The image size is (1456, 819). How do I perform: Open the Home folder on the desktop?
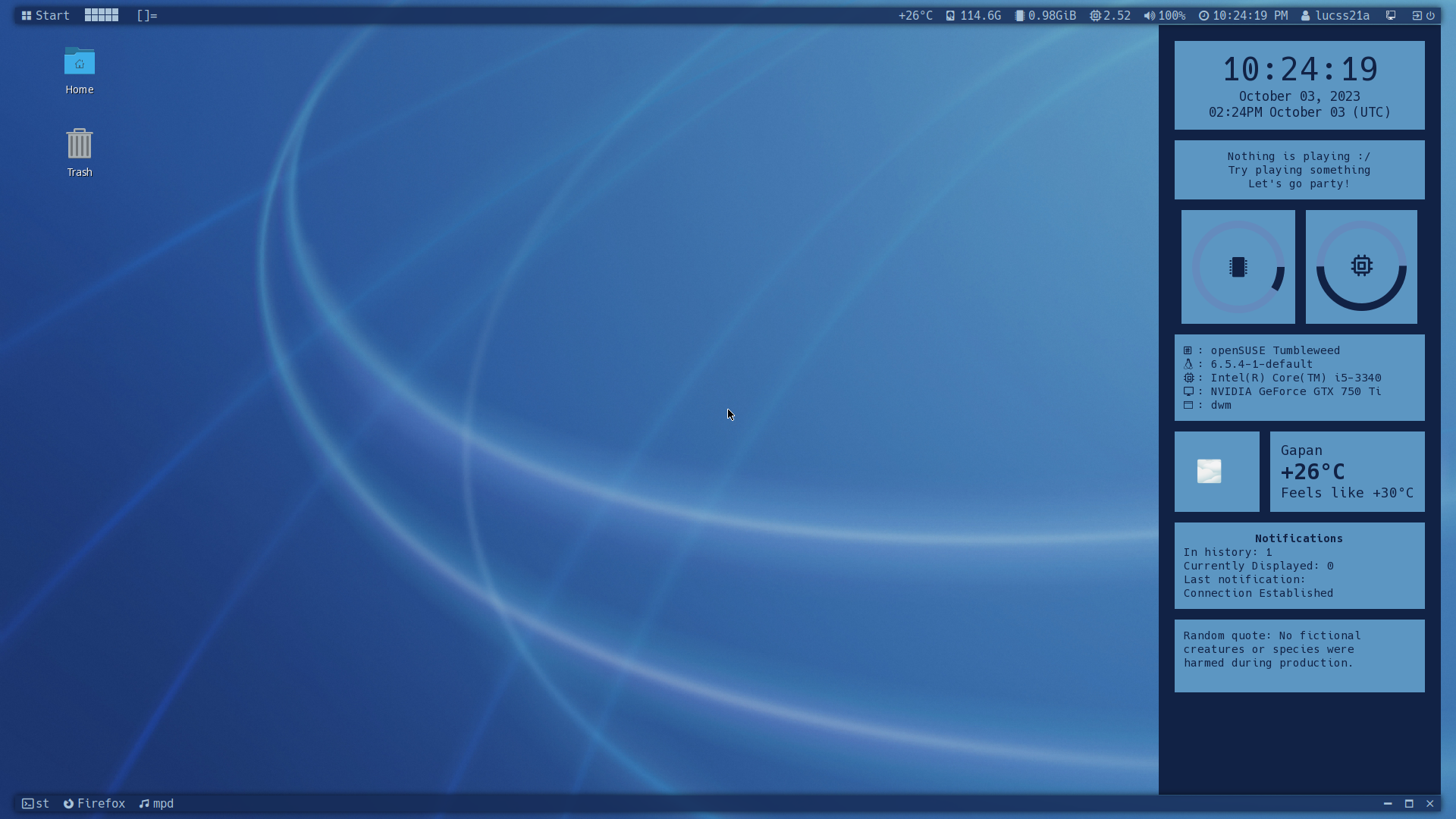(80, 71)
